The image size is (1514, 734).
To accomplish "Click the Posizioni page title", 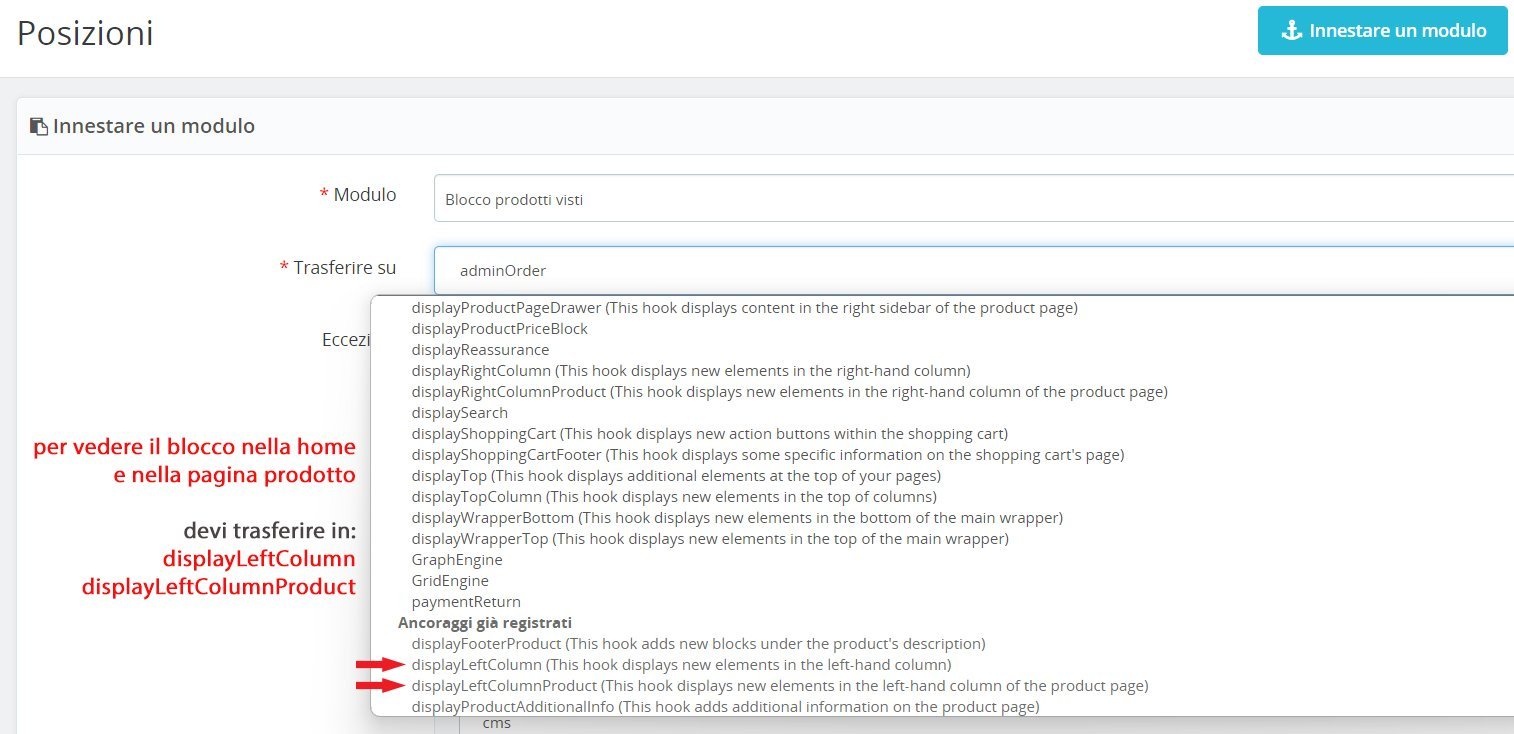I will click(x=85, y=33).
